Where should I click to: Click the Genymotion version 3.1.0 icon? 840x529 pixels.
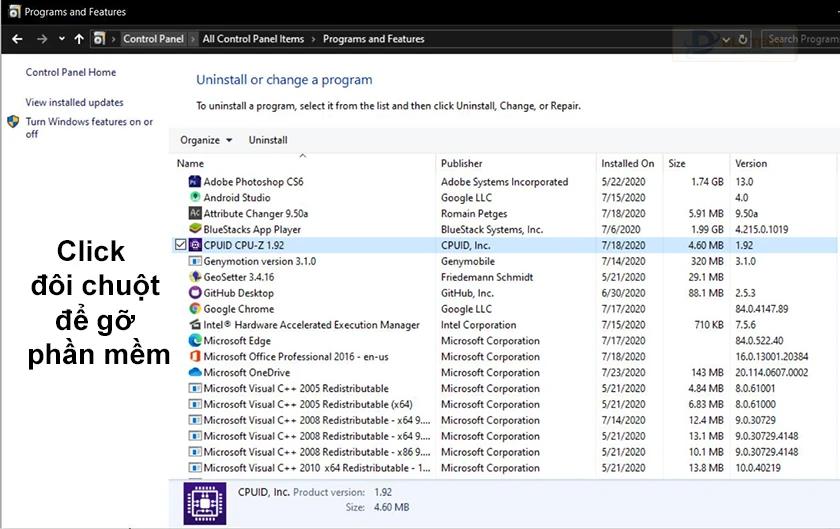click(x=195, y=261)
